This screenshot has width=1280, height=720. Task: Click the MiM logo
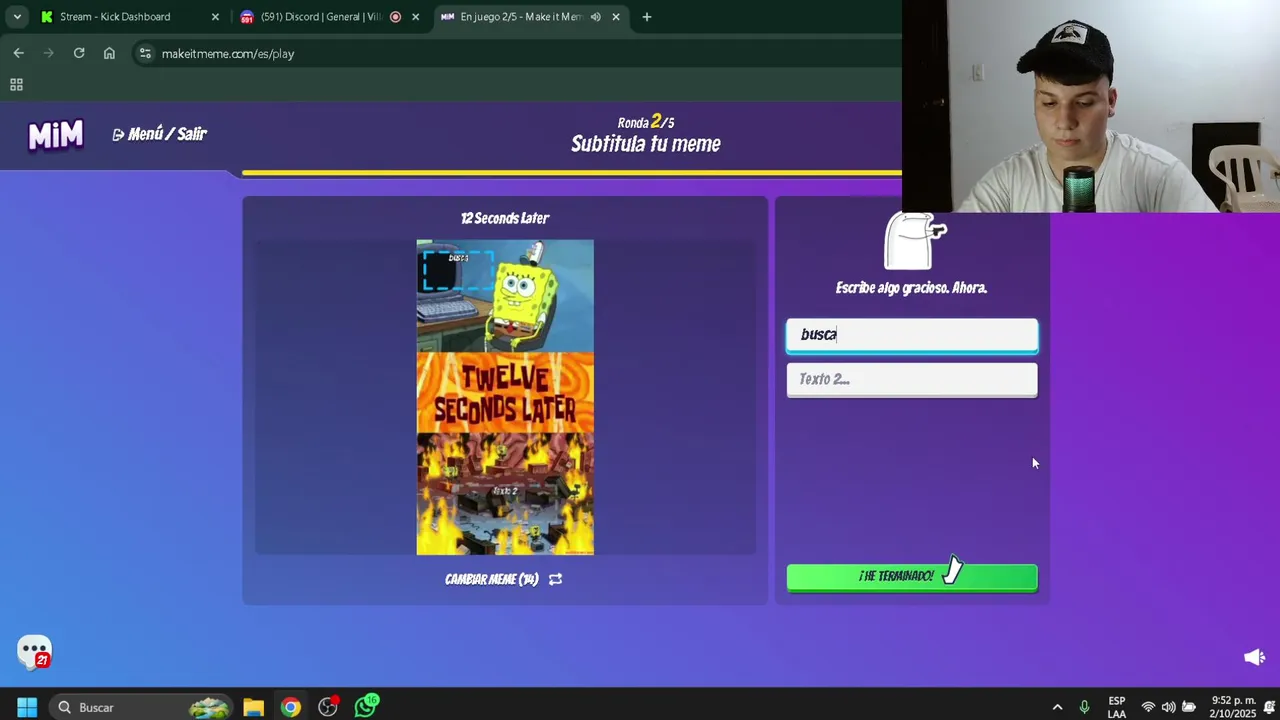(55, 135)
